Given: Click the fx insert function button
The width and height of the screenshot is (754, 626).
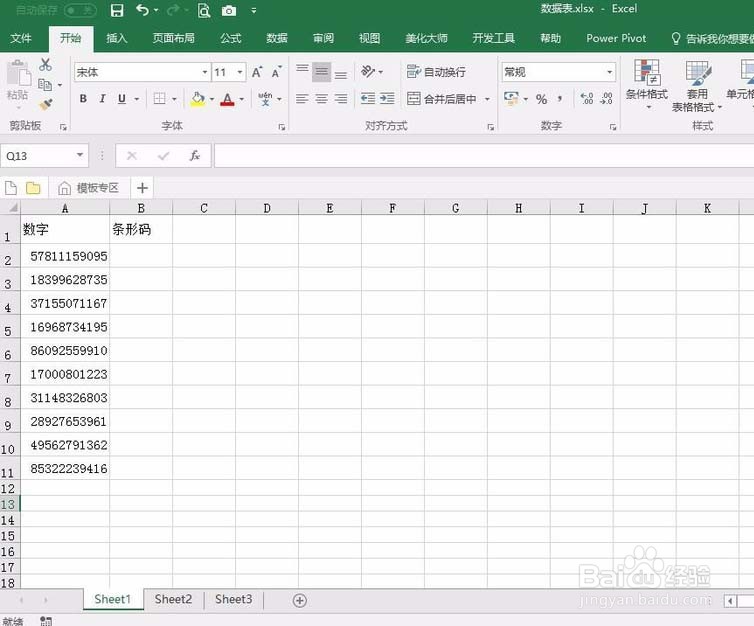Looking at the screenshot, I should [x=194, y=155].
